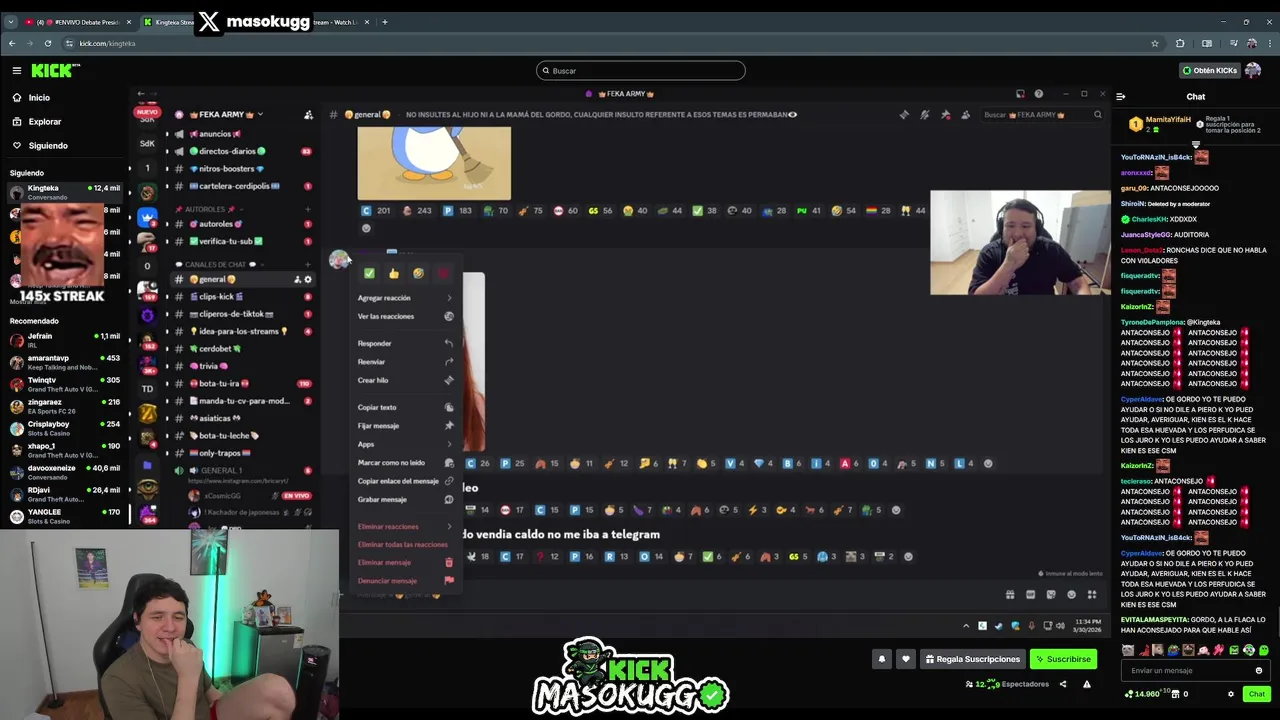The height and width of the screenshot is (720, 1280).
Task: Send message with green Chat button
Action: point(1256,694)
